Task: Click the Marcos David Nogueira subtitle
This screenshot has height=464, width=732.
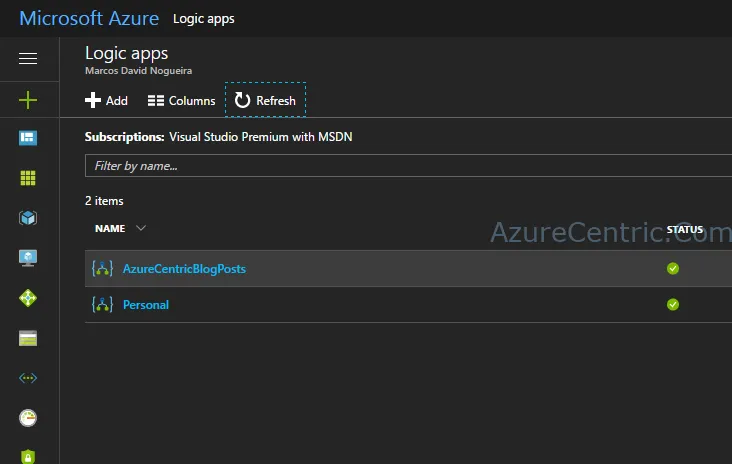Action: (138, 70)
